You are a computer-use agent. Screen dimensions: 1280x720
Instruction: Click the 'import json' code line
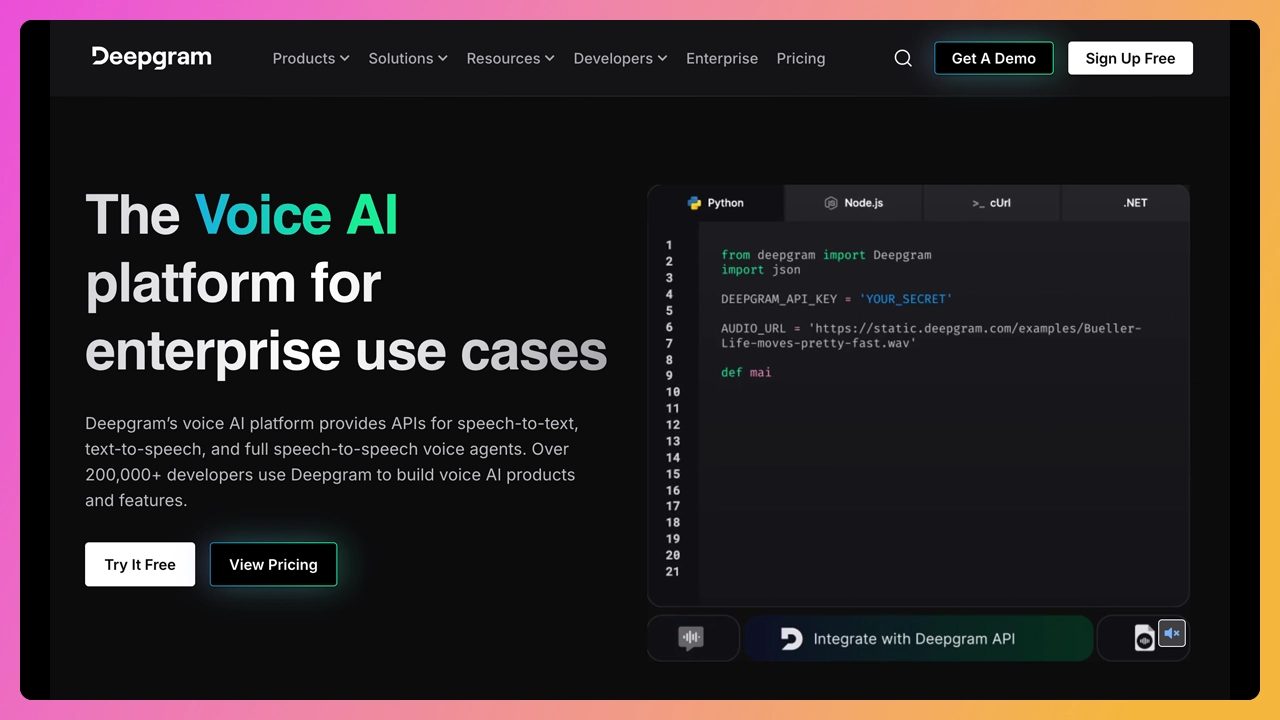coord(761,270)
